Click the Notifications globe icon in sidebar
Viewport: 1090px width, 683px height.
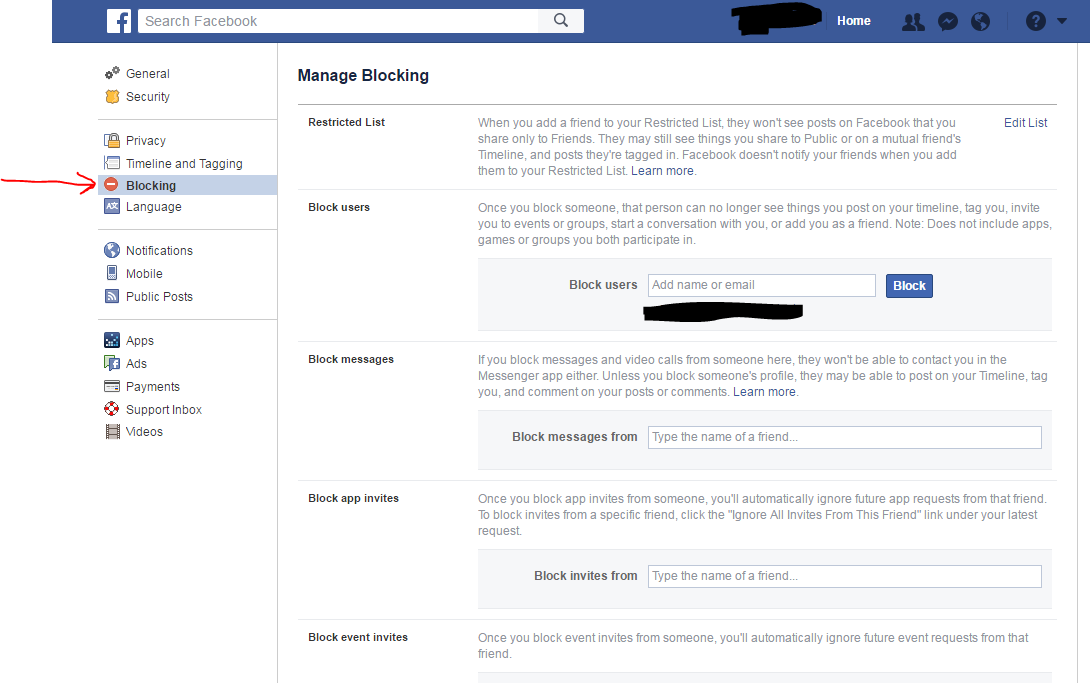[x=112, y=250]
